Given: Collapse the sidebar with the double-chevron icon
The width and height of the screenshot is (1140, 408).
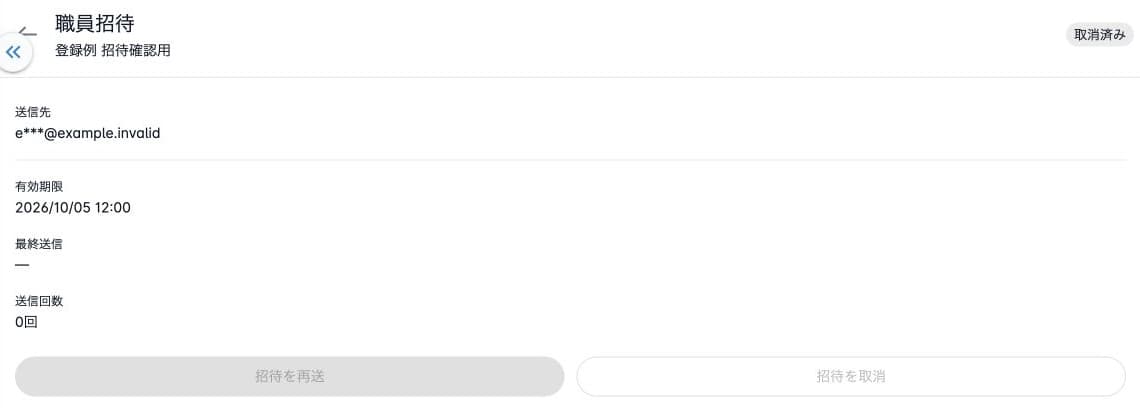Looking at the screenshot, I should pyautogui.click(x=14, y=52).
